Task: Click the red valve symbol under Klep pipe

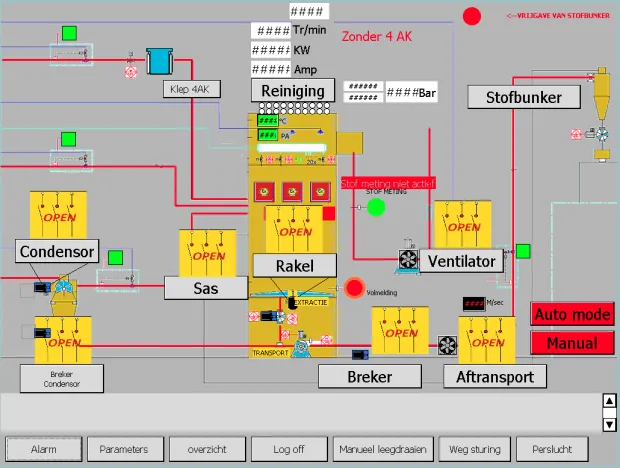Action: (131, 72)
